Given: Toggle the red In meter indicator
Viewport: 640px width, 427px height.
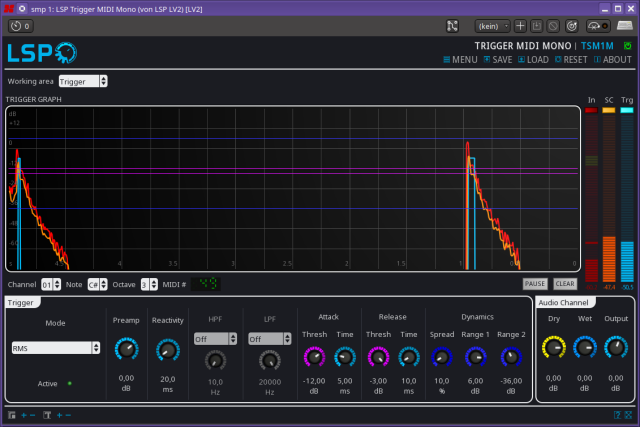Looking at the screenshot, I should point(591,110).
